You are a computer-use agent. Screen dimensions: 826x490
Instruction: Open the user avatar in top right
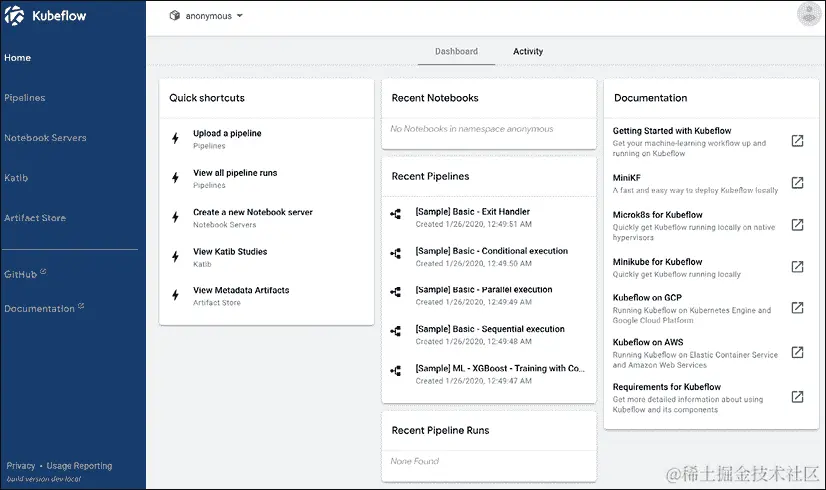809,14
